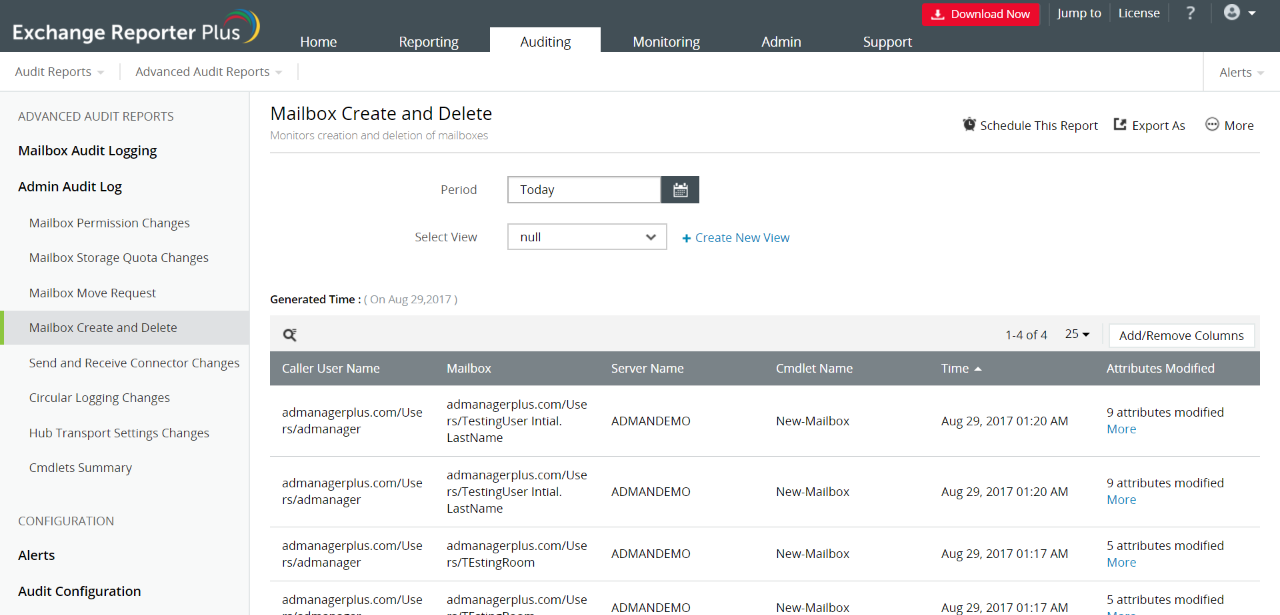This screenshot has height=615, width=1280.
Task: Click the red Download Now button
Action: pyautogui.click(x=980, y=14)
